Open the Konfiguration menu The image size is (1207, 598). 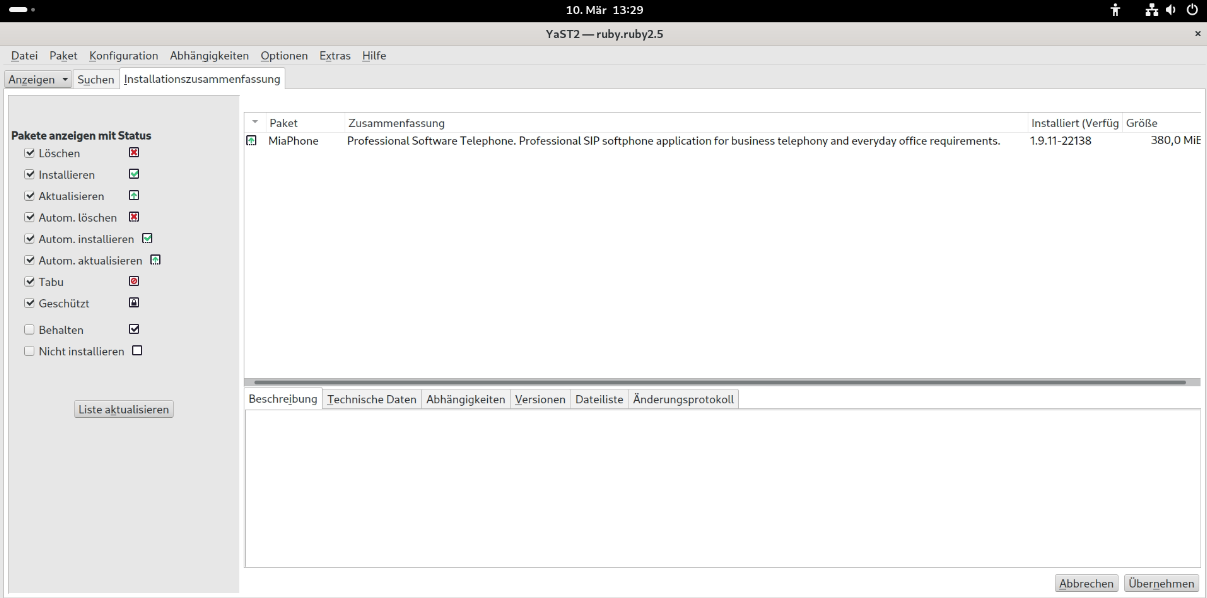(124, 56)
